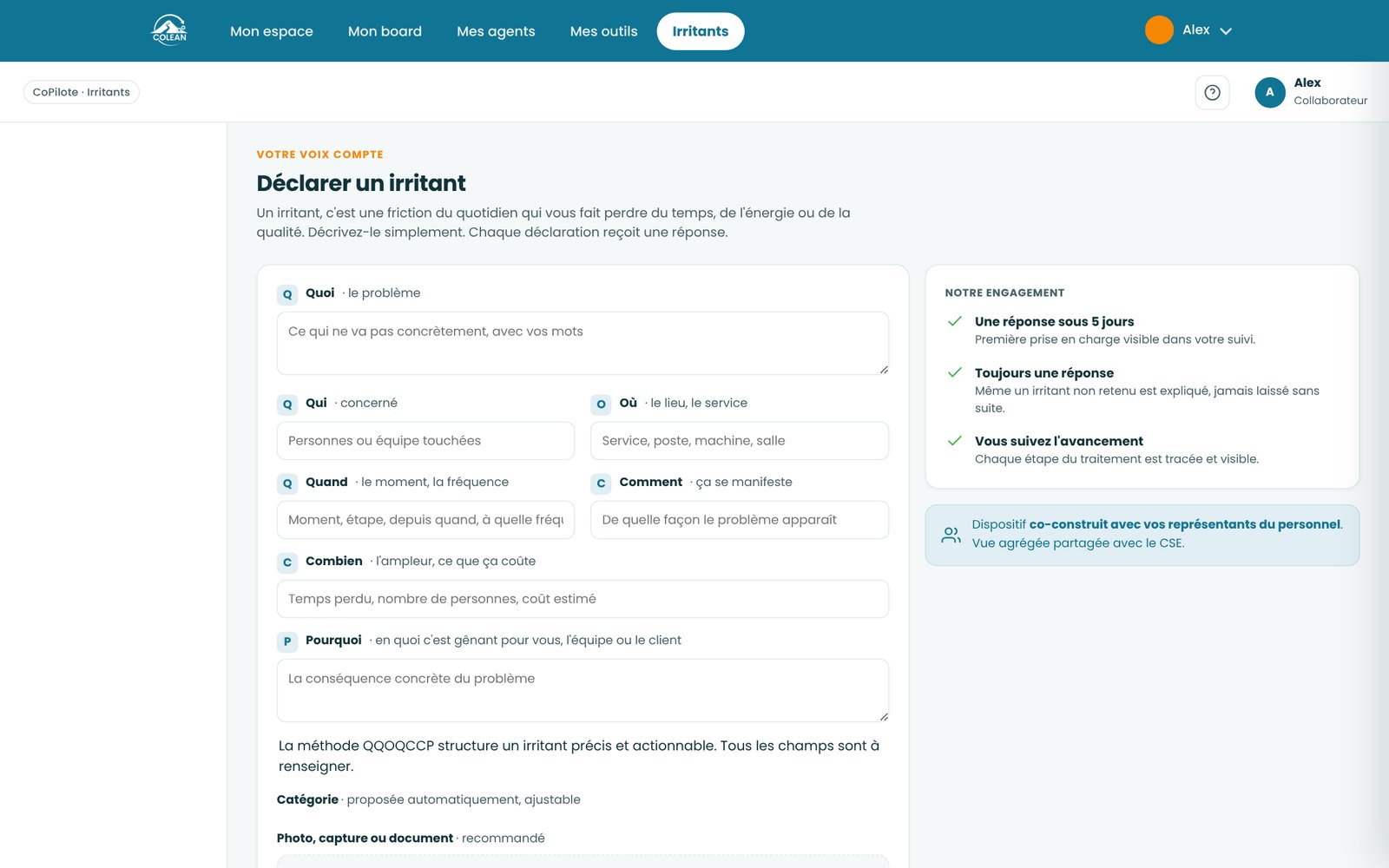Click the 'La conséquence concrète' textarea
The height and width of the screenshot is (868, 1389).
[583, 690]
